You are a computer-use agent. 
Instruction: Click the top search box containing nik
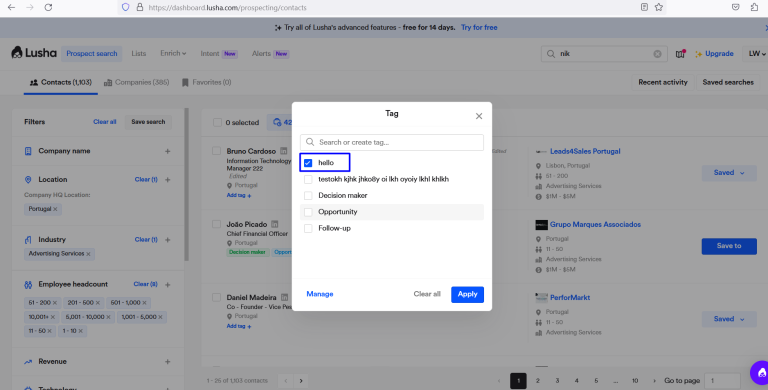click(x=604, y=54)
